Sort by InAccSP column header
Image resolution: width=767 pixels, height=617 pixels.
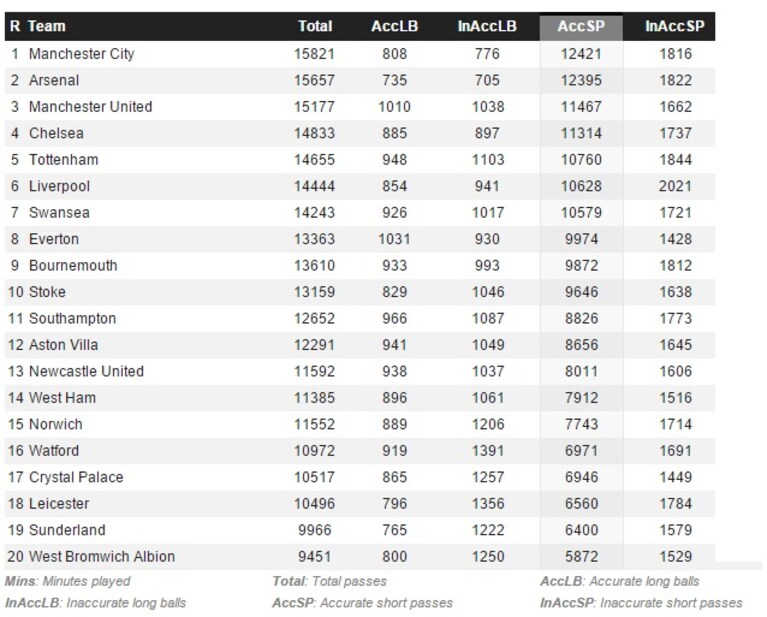tap(675, 26)
